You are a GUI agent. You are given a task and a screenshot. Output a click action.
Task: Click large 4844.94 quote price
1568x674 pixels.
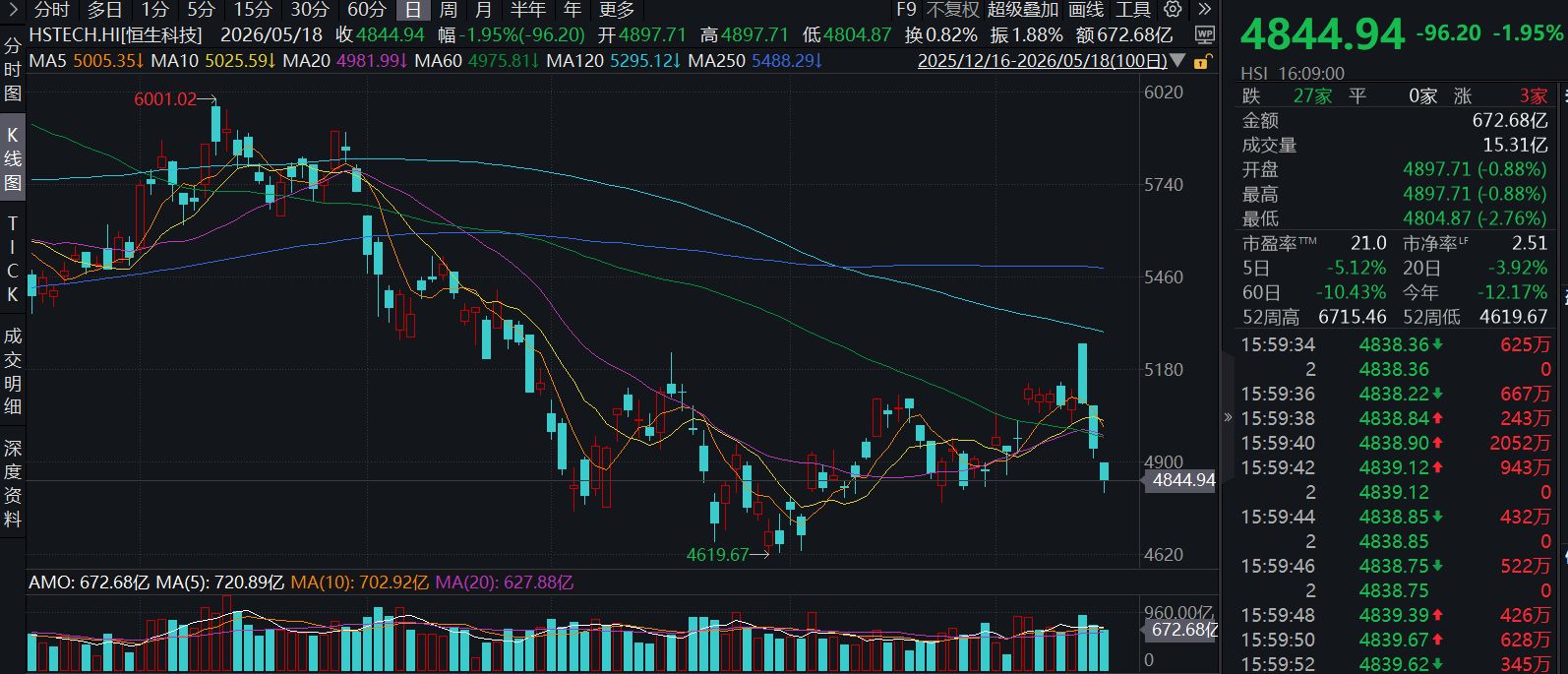point(1322,34)
